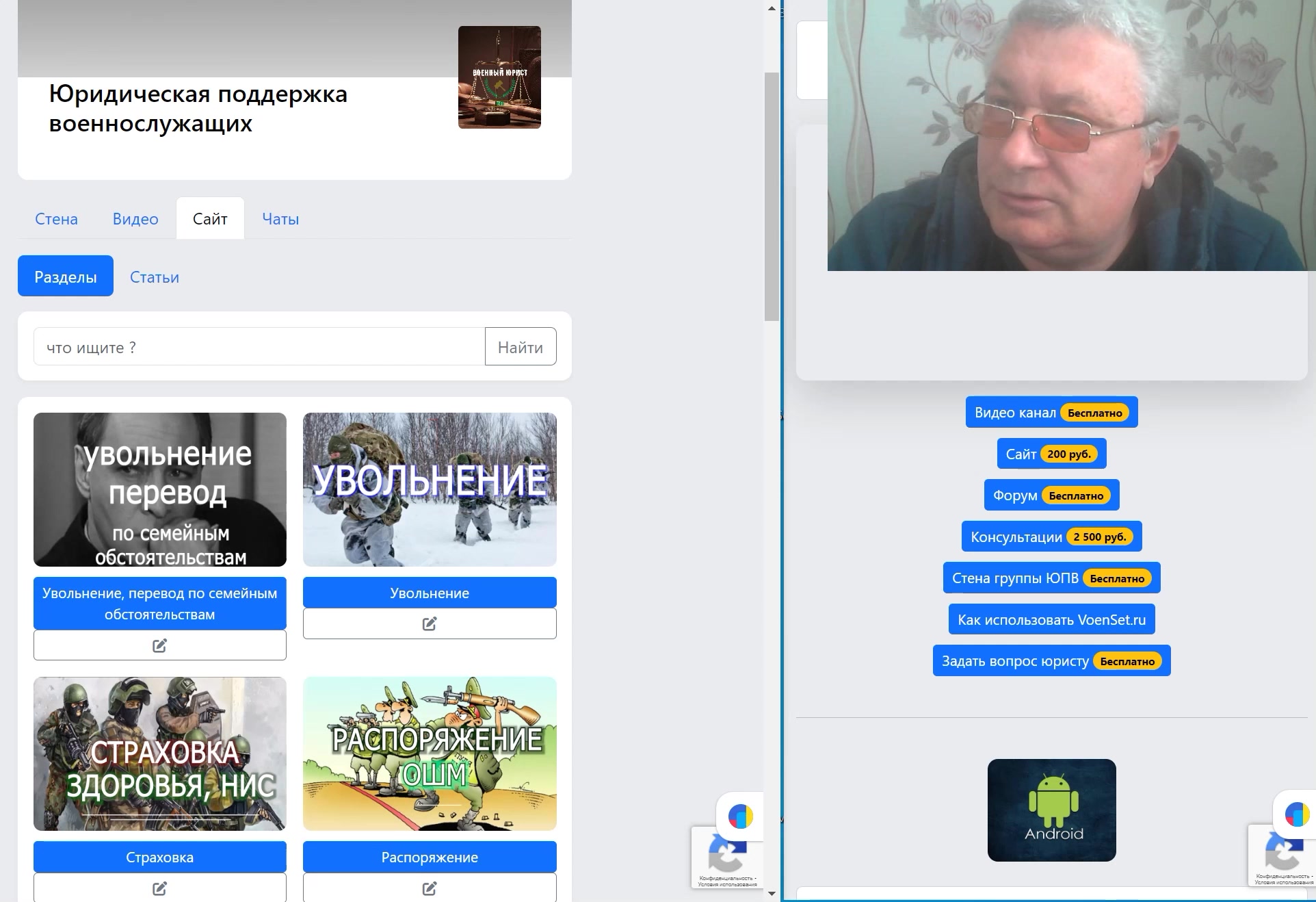Viewport: 1316px width, 902px height.
Task: Click edit icon below Распоряжение button
Action: (430, 888)
